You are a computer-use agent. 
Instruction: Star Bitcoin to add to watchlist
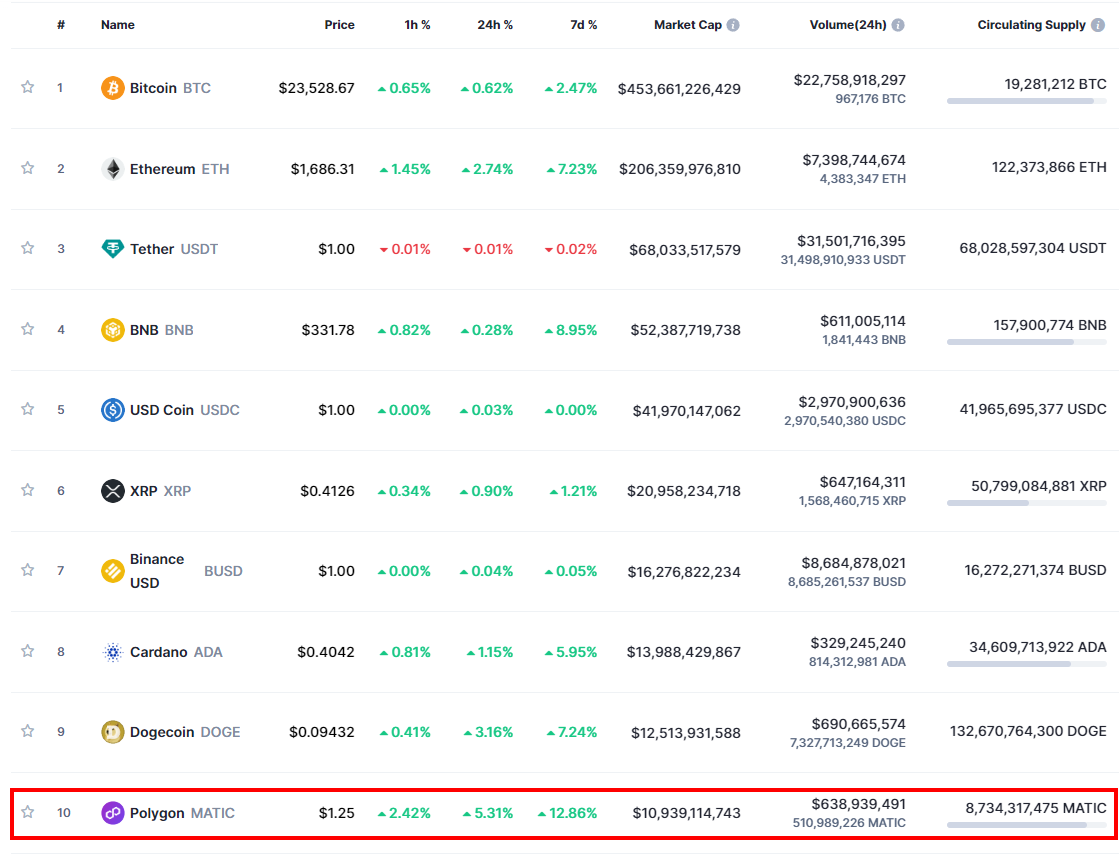28,87
